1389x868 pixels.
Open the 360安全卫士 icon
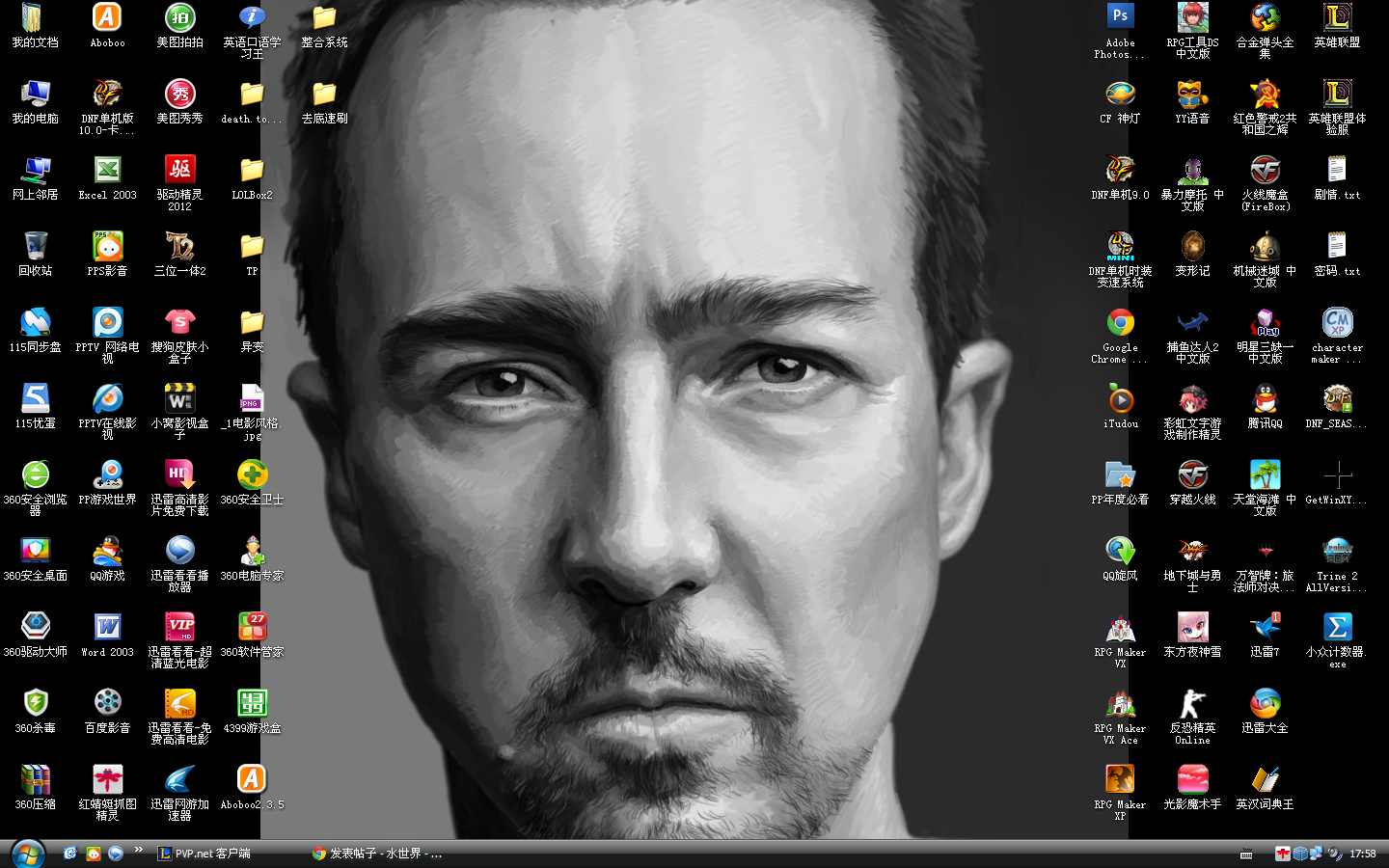point(252,482)
